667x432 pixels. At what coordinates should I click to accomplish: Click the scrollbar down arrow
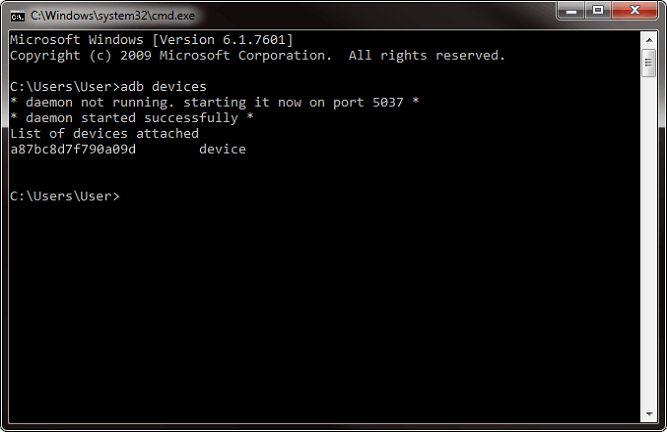(x=649, y=414)
